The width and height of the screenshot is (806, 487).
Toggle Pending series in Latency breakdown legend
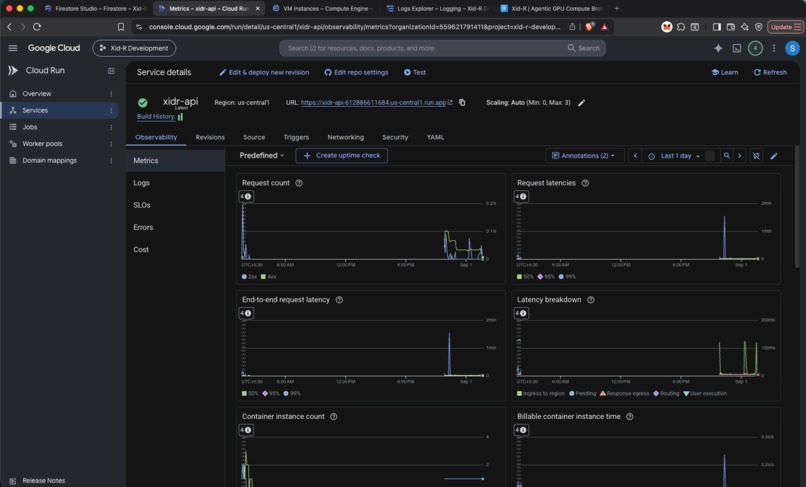click(x=582, y=393)
